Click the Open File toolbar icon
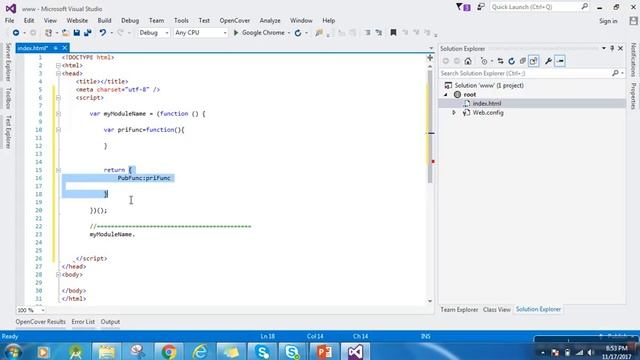 [65, 33]
